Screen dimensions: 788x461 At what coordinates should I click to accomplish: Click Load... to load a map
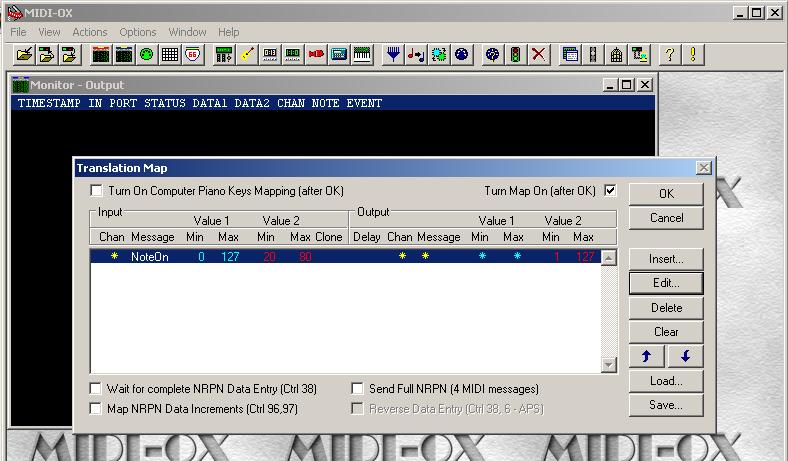(x=666, y=381)
